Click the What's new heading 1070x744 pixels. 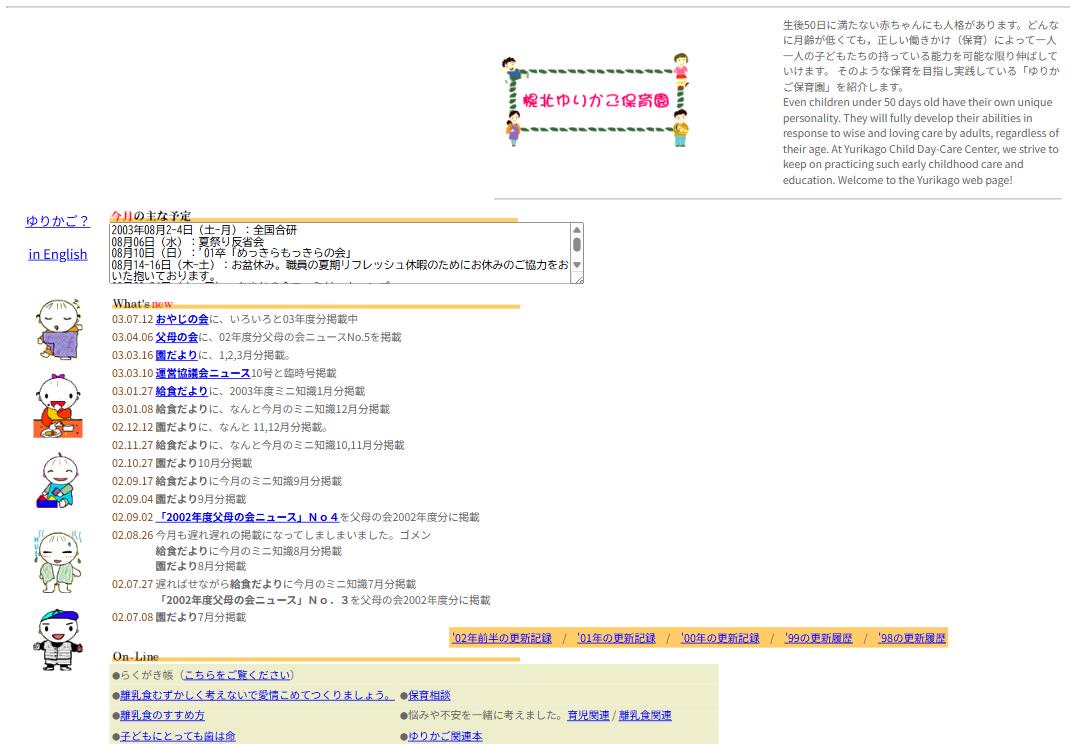pyautogui.click(x=143, y=304)
